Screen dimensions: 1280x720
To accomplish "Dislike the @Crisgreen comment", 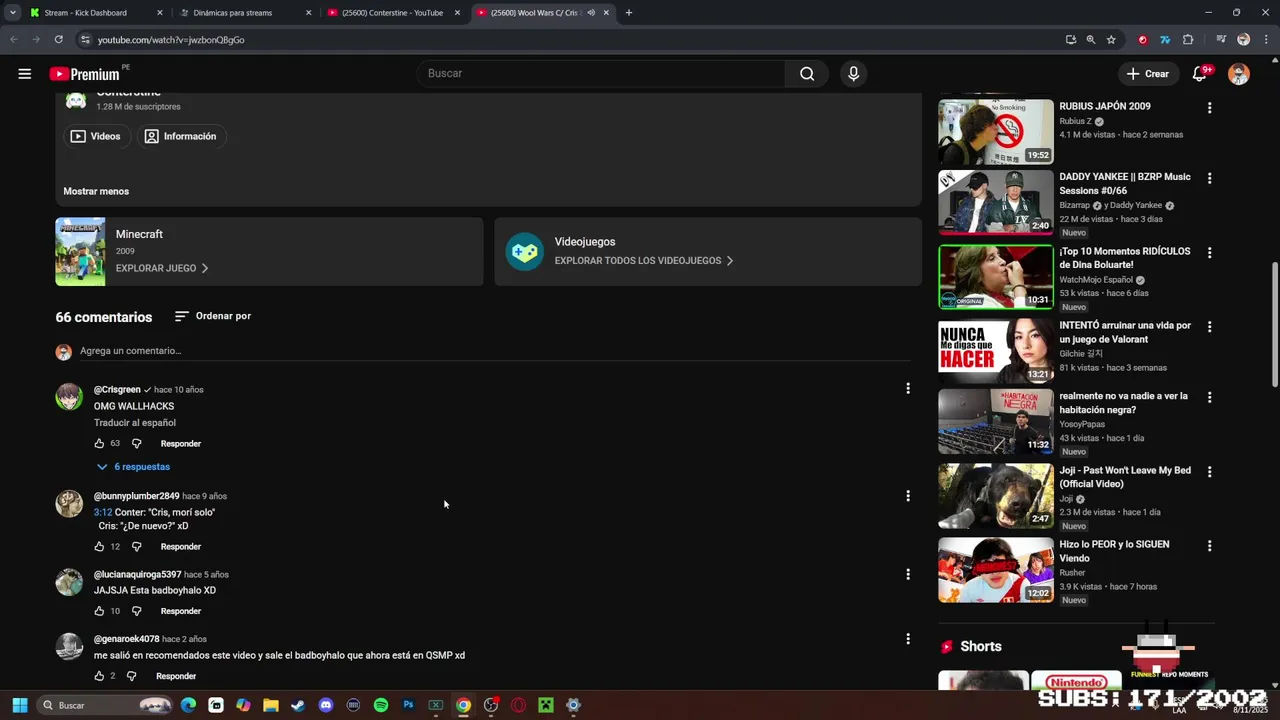I will pyautogui.click(x=137, y=443).
